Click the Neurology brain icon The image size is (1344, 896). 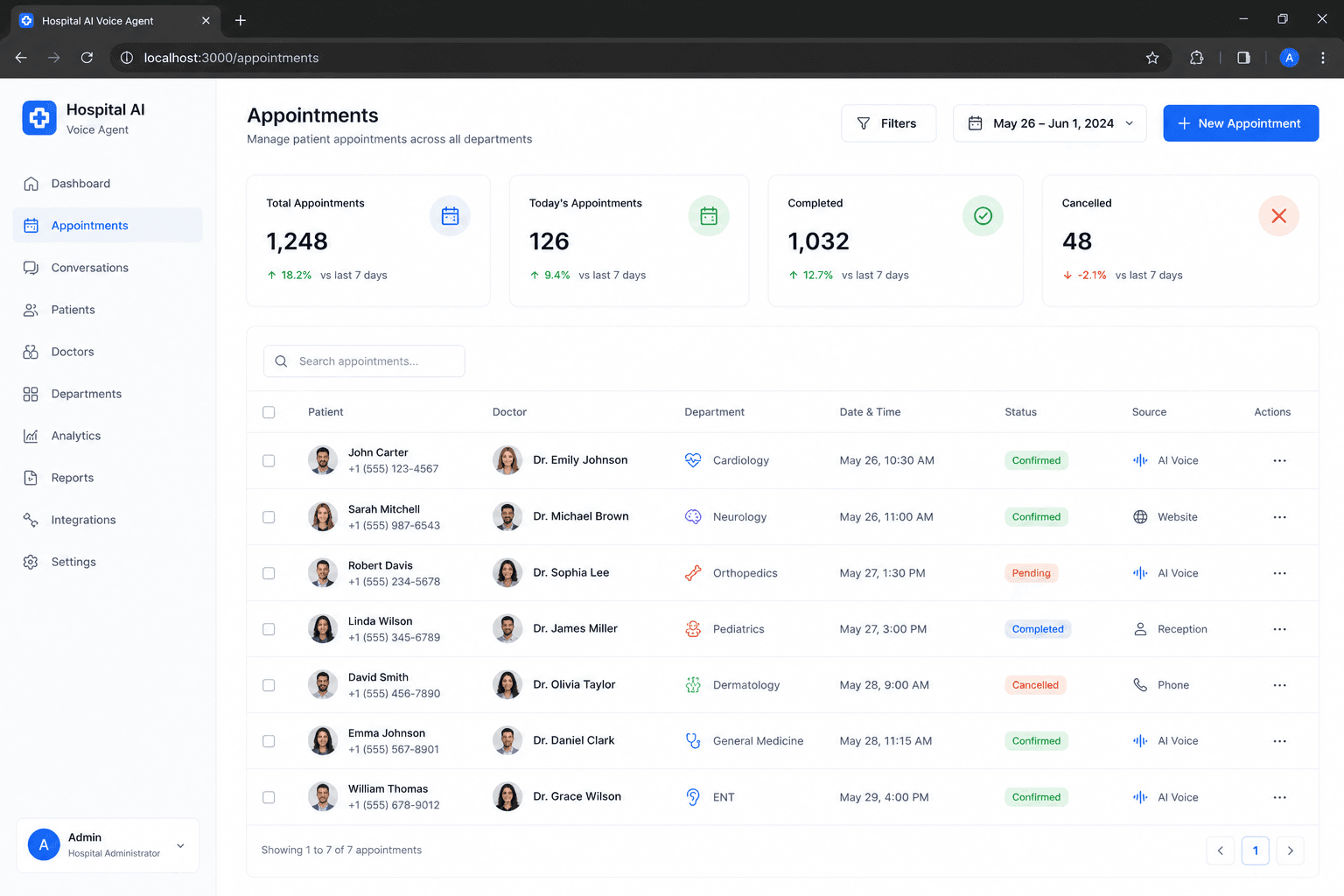(693, 517)
